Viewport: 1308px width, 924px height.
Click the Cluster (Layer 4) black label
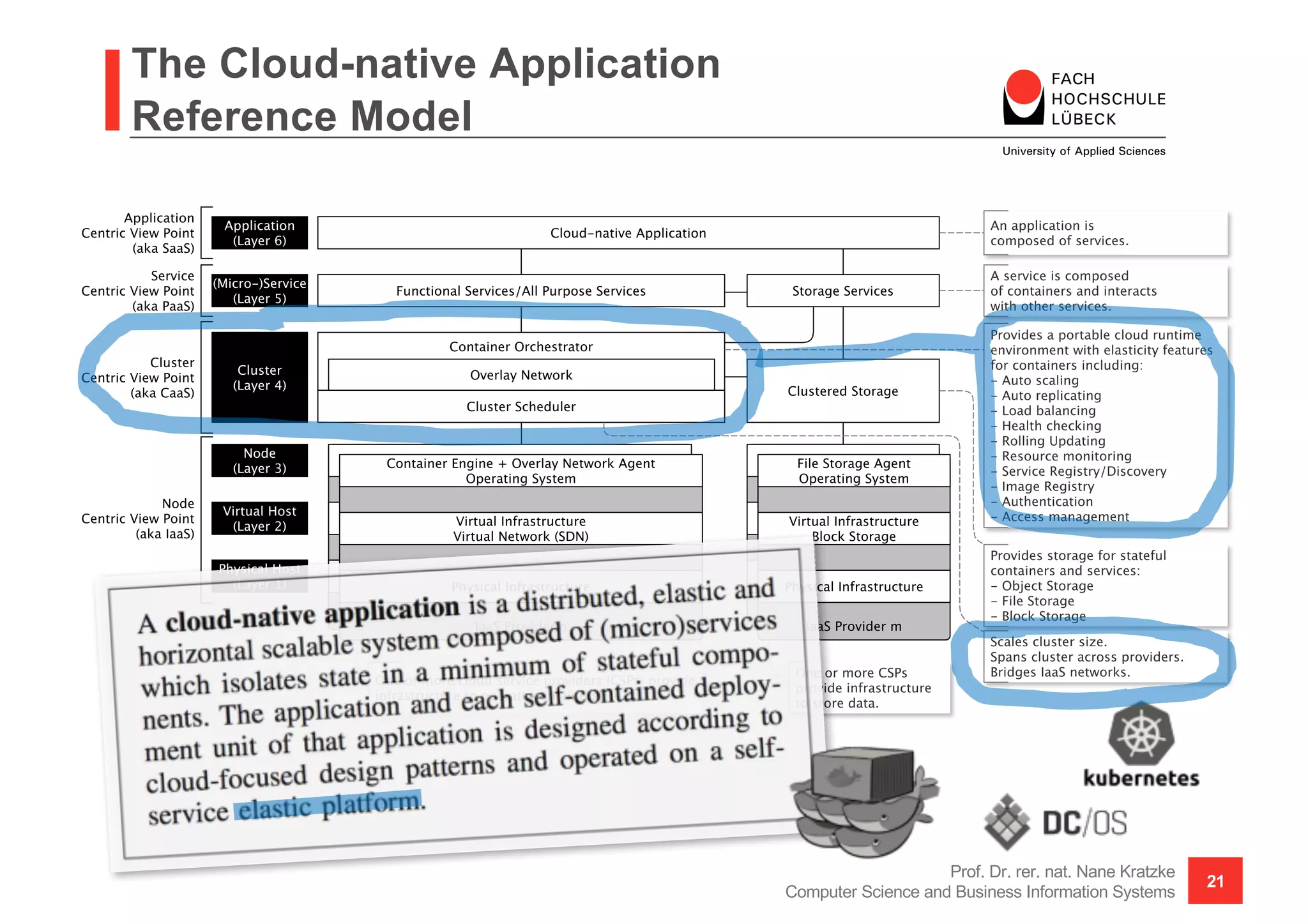tap(259, 377)
